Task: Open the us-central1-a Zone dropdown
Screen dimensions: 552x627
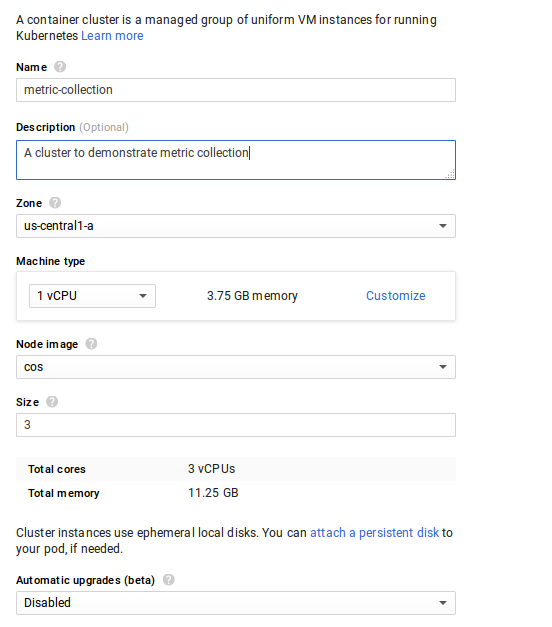Action: click(x=236, y=226)
